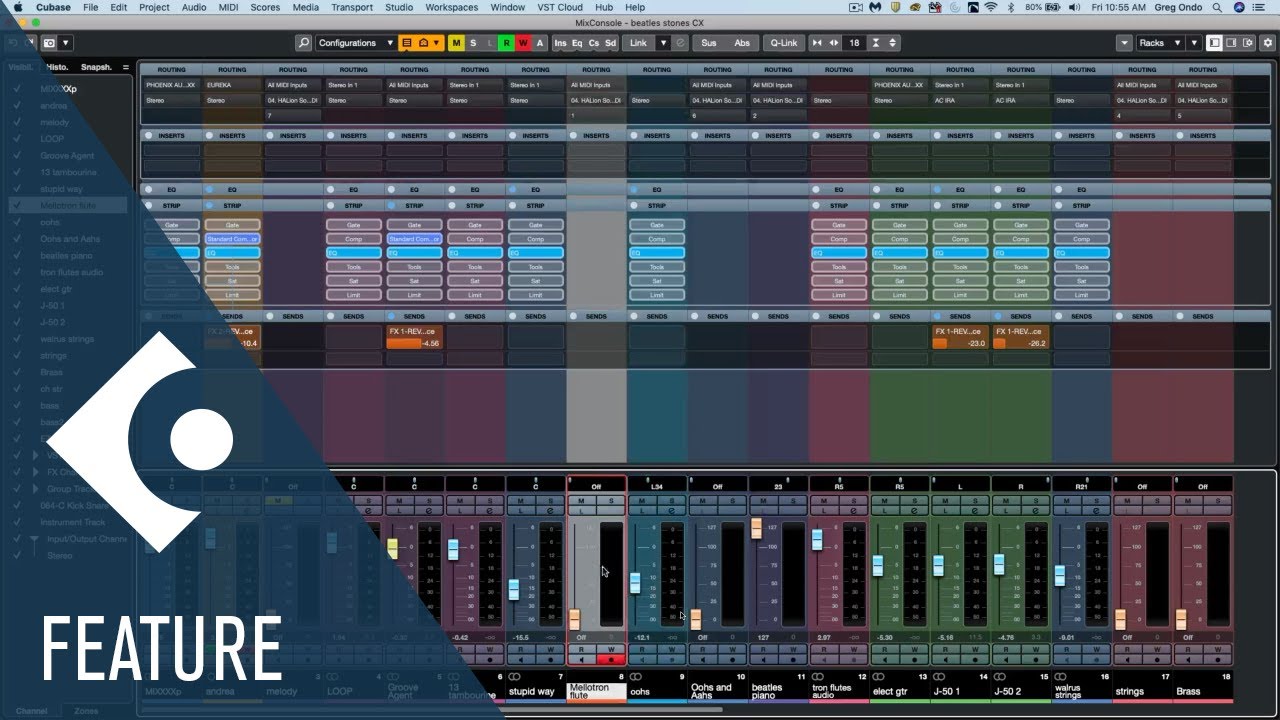This screenshot has width=1280, height=720.
Task: Solo the Mellotron flute channel
Action: tap(611, 500)
